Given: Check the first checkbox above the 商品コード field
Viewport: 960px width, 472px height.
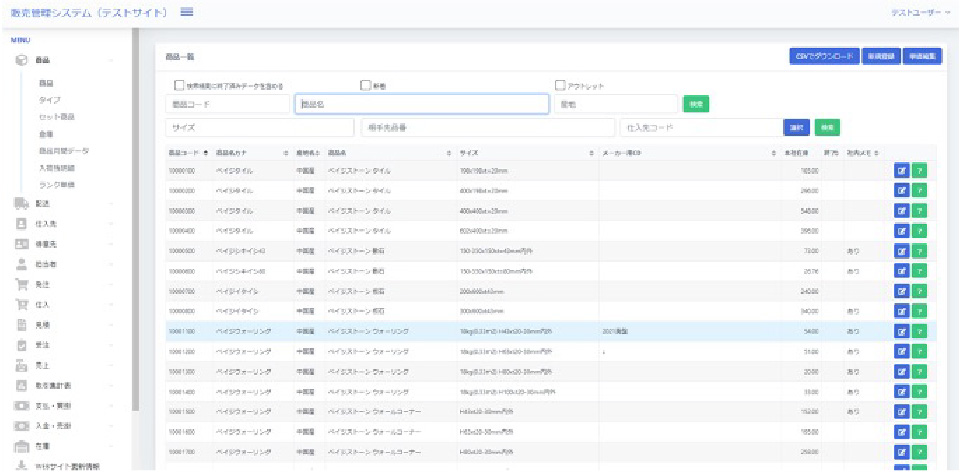Looking at the screenshot, I should (180, 86).
